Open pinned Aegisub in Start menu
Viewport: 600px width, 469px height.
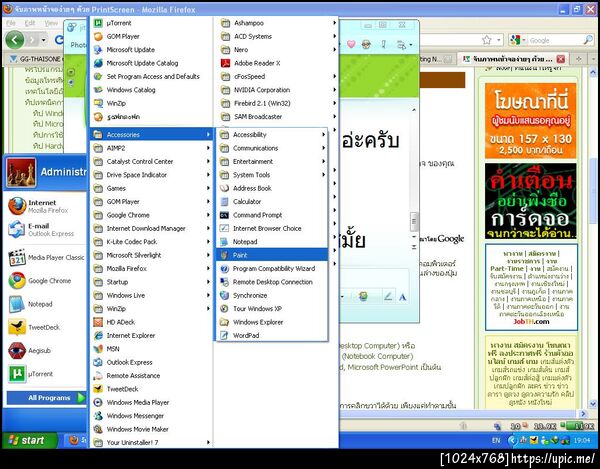[x=46, y=350]
